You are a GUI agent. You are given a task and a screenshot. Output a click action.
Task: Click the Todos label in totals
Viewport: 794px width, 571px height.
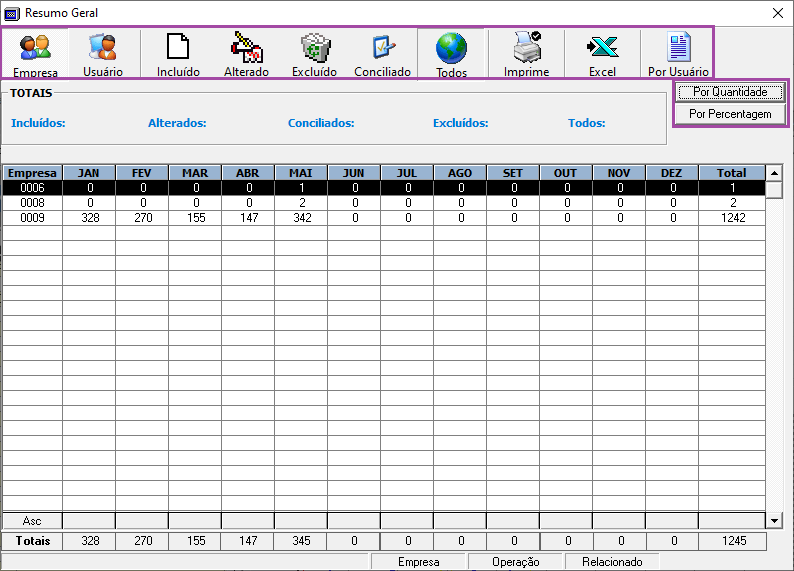586,123
